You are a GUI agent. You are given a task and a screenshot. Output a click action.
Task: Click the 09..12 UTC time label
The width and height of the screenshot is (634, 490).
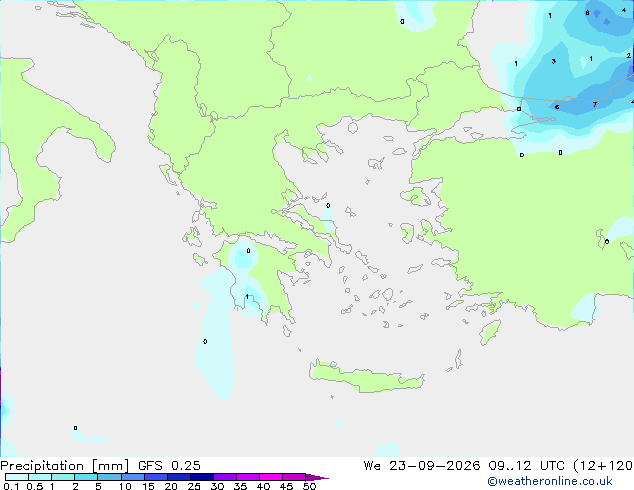(x=526, y=466)
